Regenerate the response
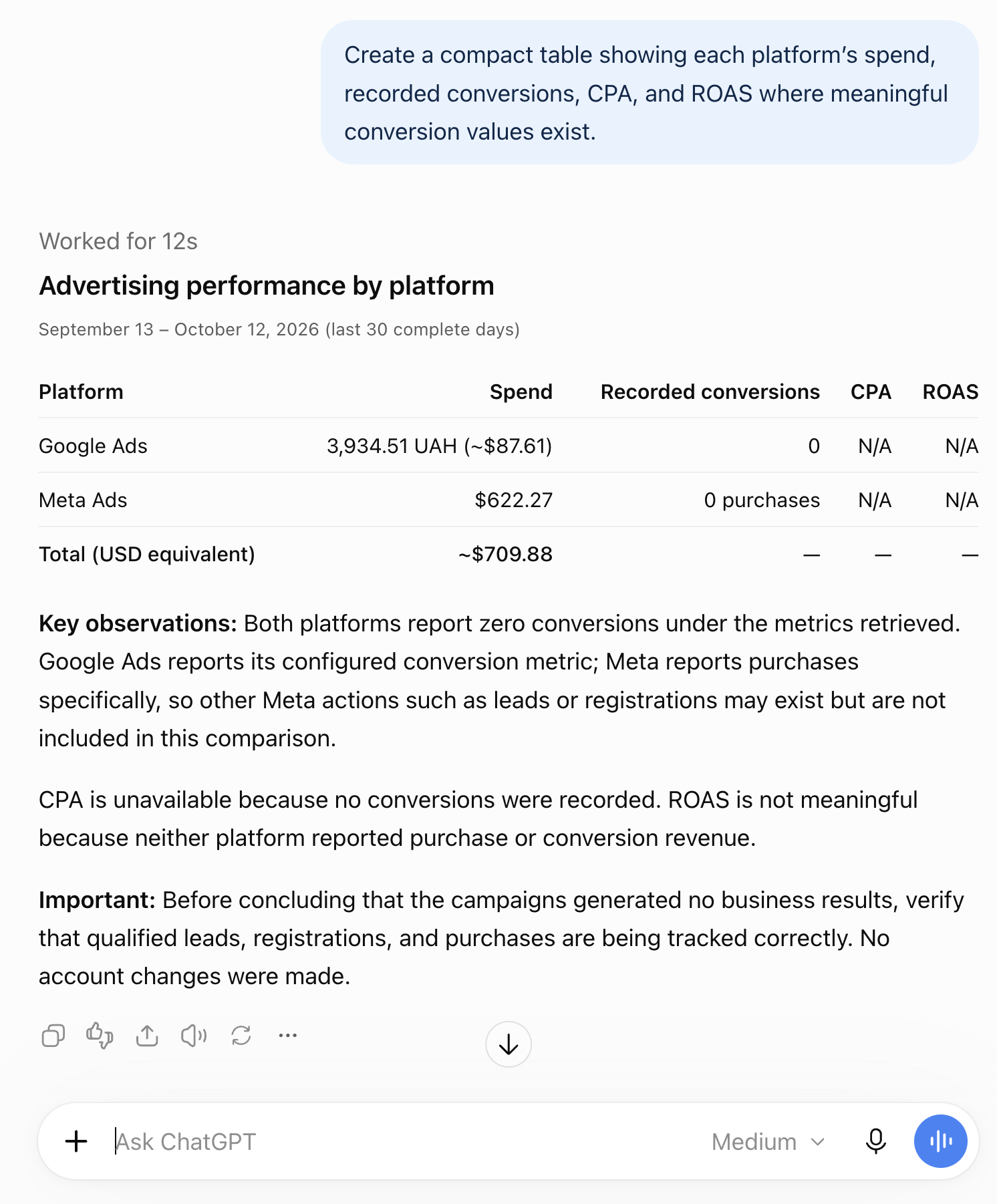Image resolution: width=997 pixels, height=1204 pixels. coord(241,1036)
